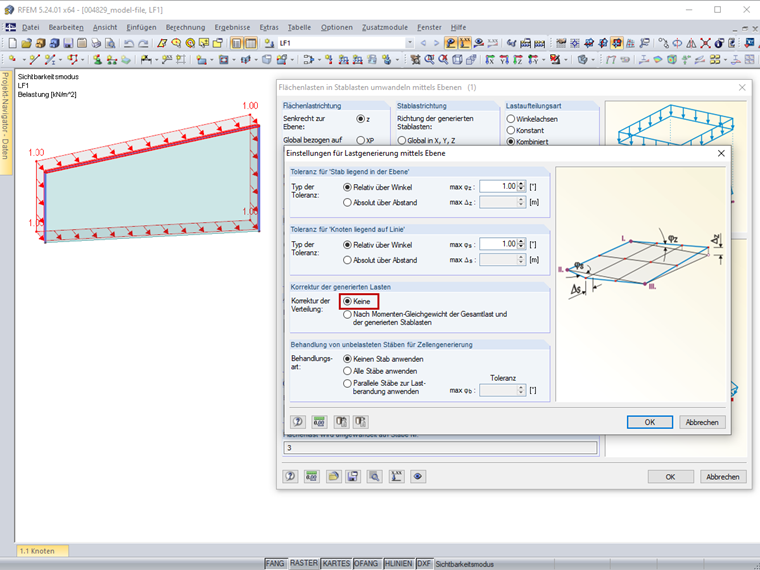Click the Redo arrow icon
The width and height of the screenshot is (760, 570).
coord(143,43)
